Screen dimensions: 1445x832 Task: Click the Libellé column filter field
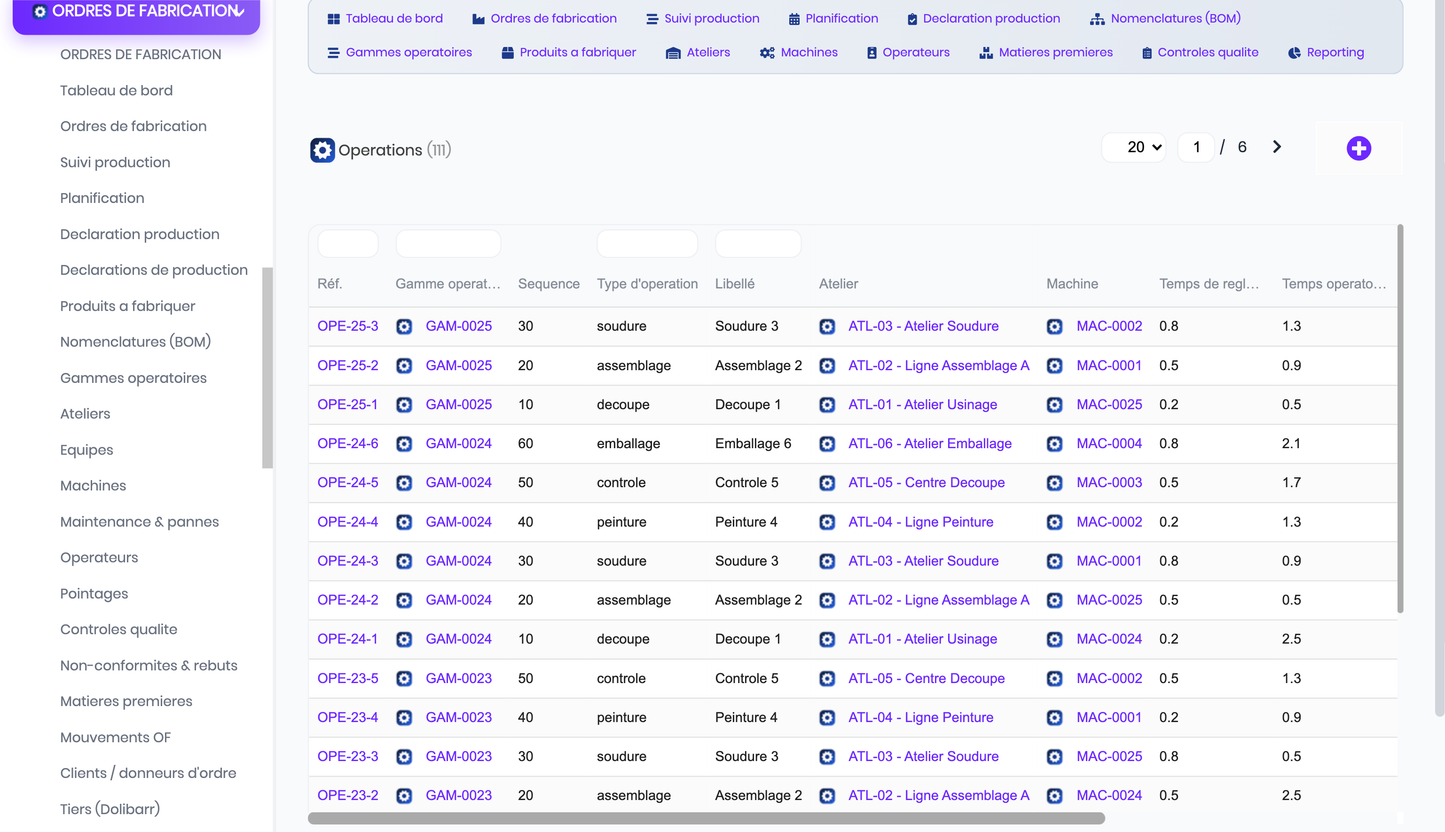[758, 243]
